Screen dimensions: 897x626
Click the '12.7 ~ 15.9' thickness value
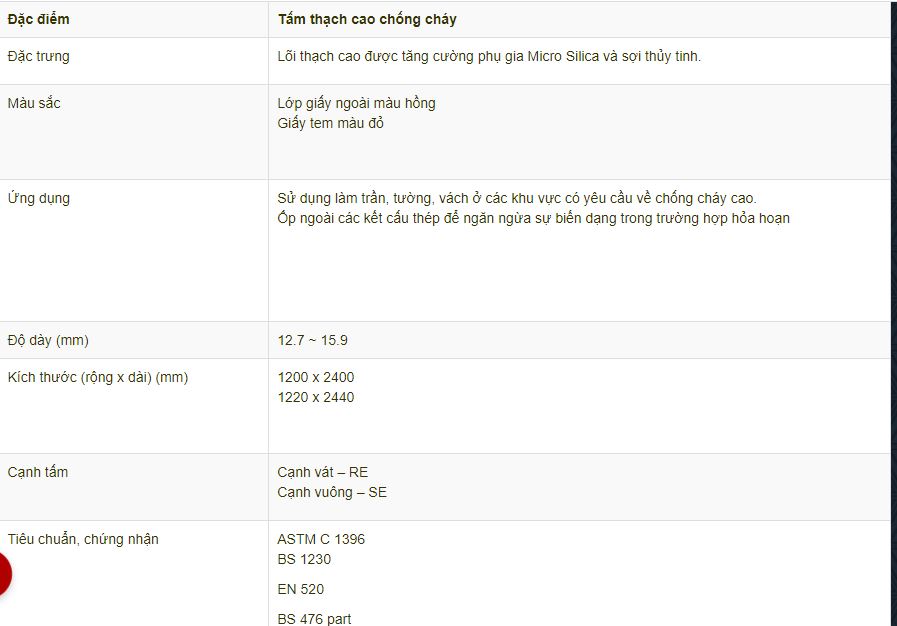coord(312,340)
